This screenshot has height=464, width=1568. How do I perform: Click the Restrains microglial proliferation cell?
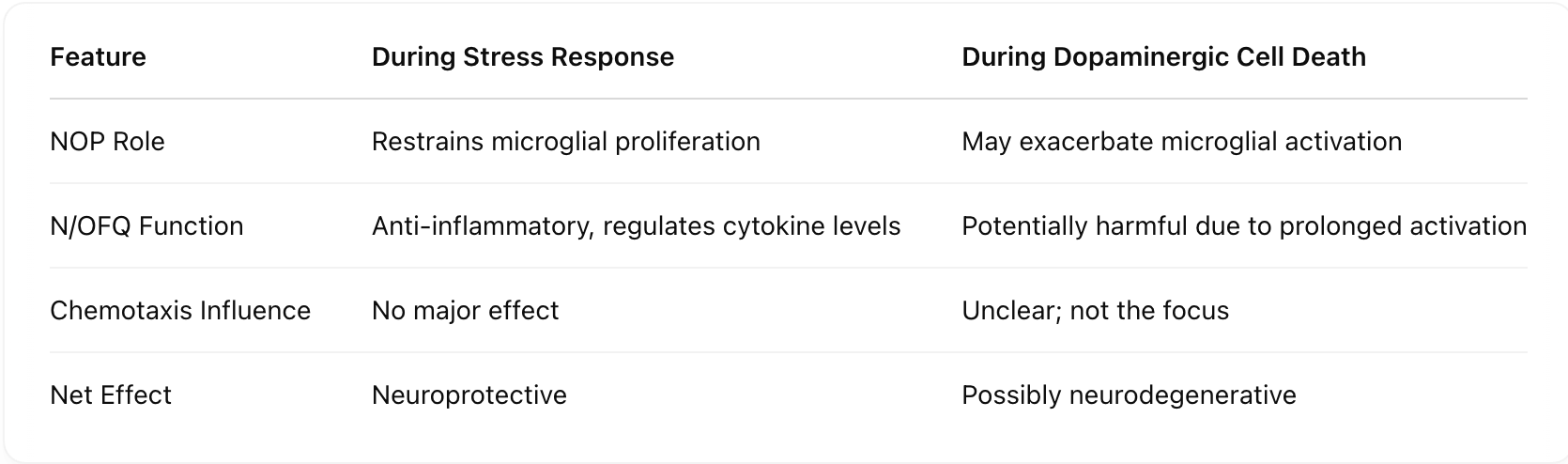tap(566, 142)
